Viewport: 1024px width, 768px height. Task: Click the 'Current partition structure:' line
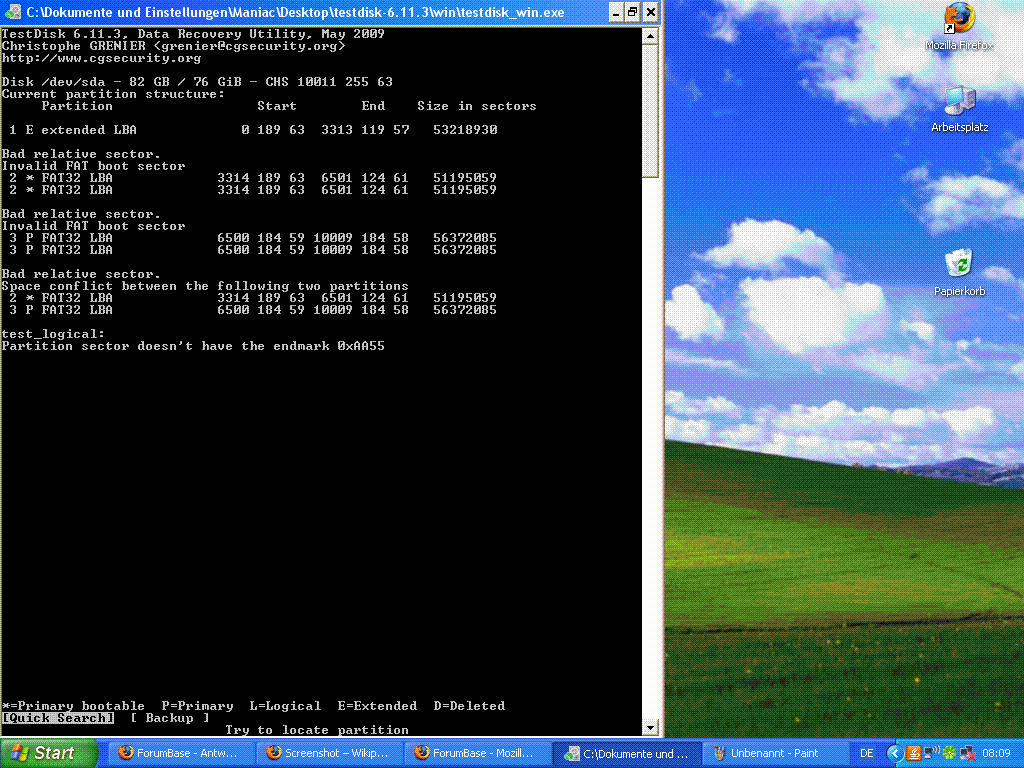[113, 94]
